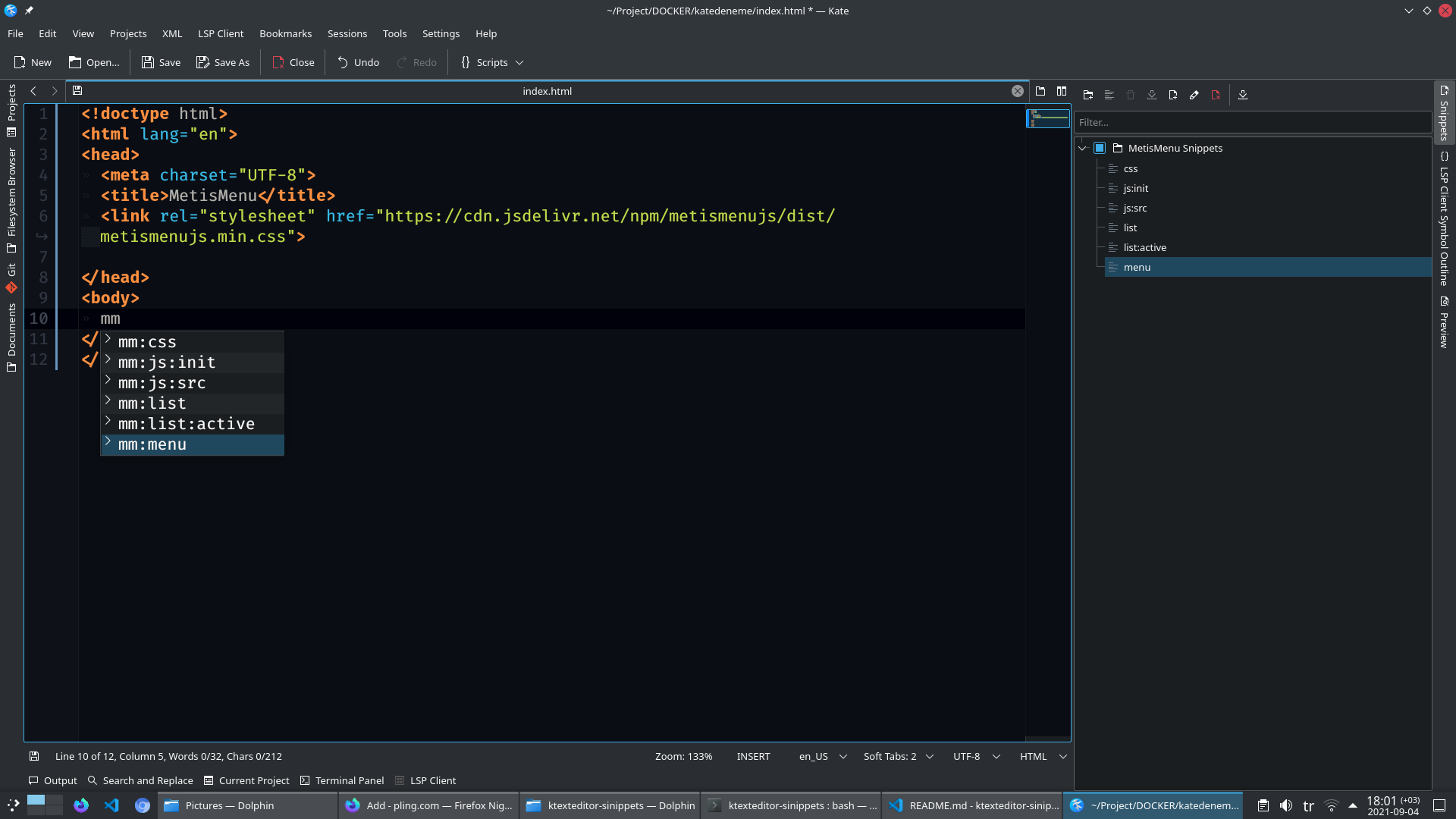Switch to Pictures — Dolphin in taskbar
Screen dimensions: 1456x819
click(247, 805)
